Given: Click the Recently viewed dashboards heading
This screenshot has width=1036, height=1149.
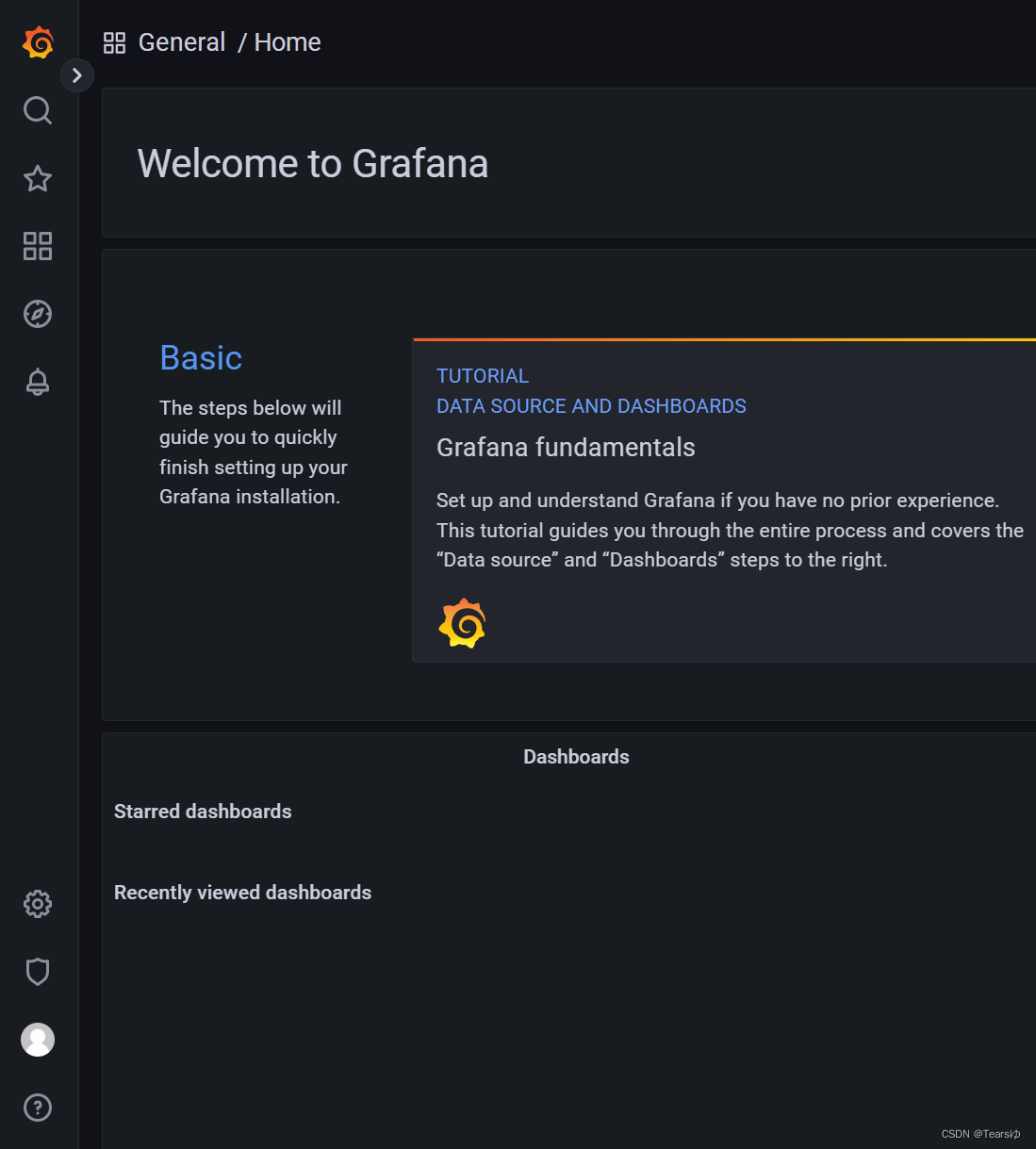Looking at the screenshot, I should click(x=242, y=893).
